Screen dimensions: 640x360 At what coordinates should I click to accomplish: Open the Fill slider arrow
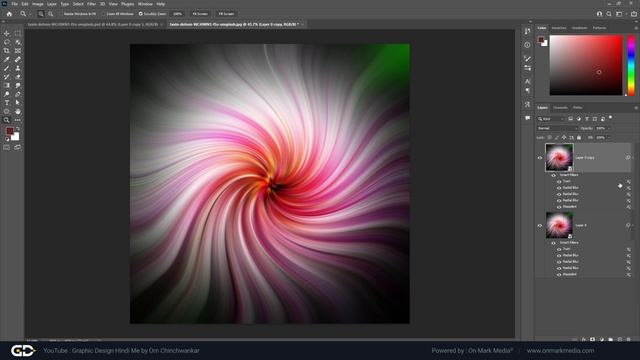[x=609, y=138]
